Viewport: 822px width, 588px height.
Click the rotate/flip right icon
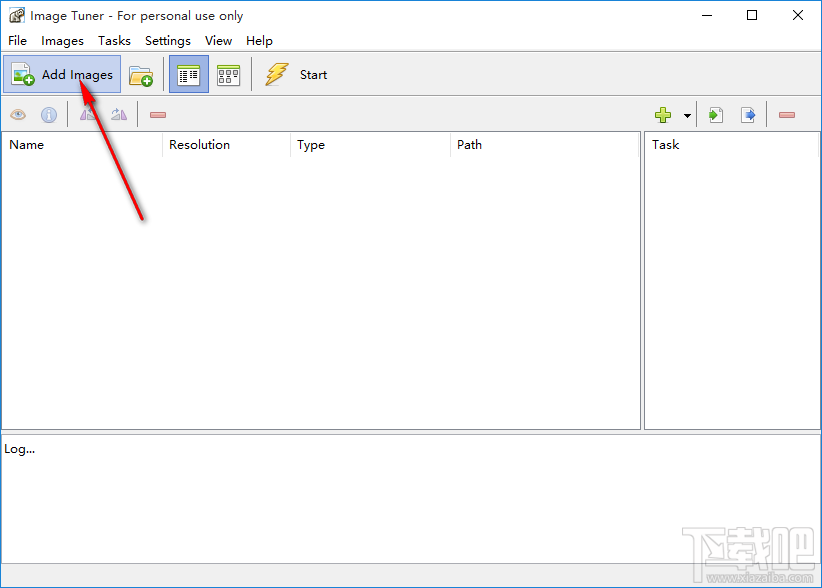[118, 115]
